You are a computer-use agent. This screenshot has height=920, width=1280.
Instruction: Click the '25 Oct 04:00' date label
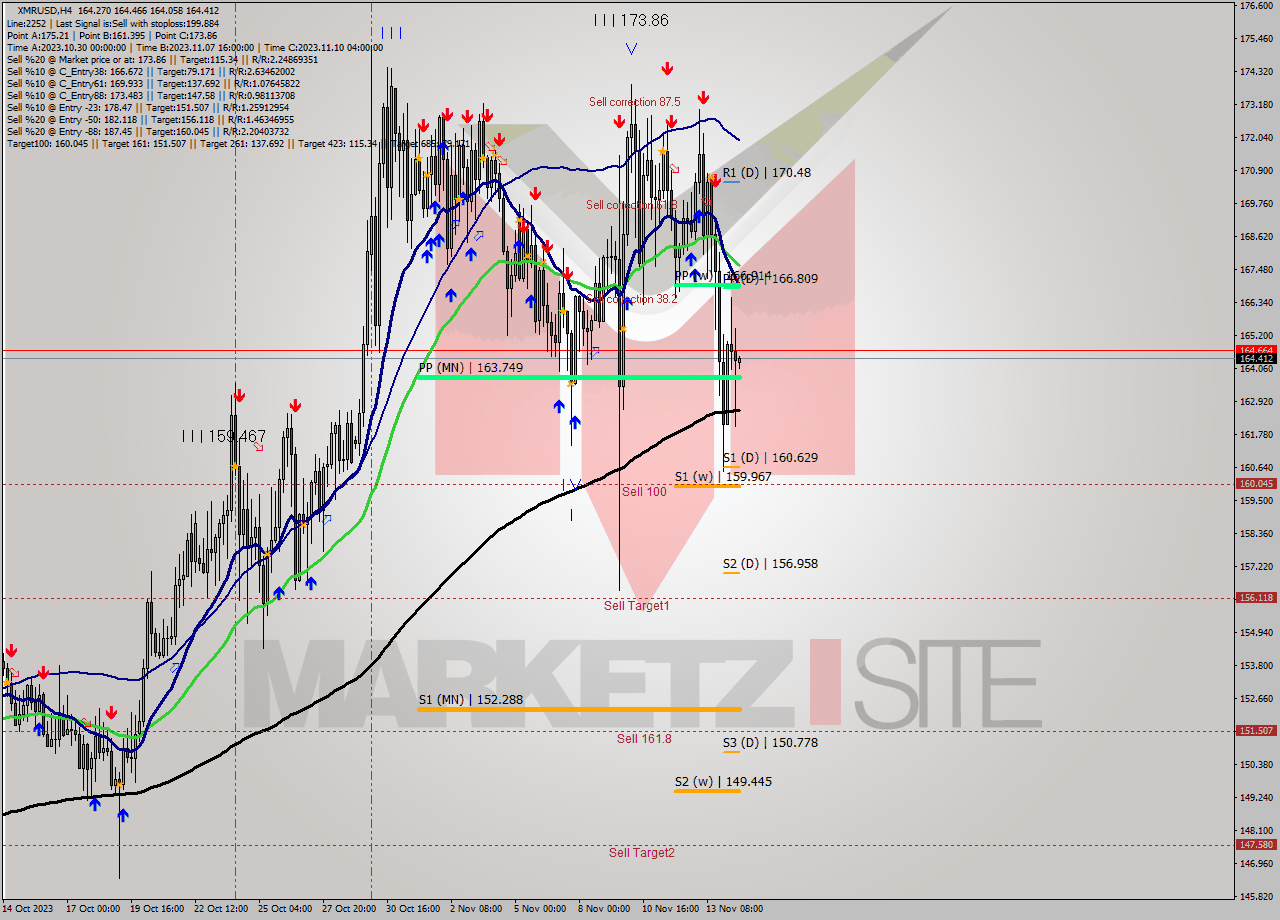click(286, 909)
